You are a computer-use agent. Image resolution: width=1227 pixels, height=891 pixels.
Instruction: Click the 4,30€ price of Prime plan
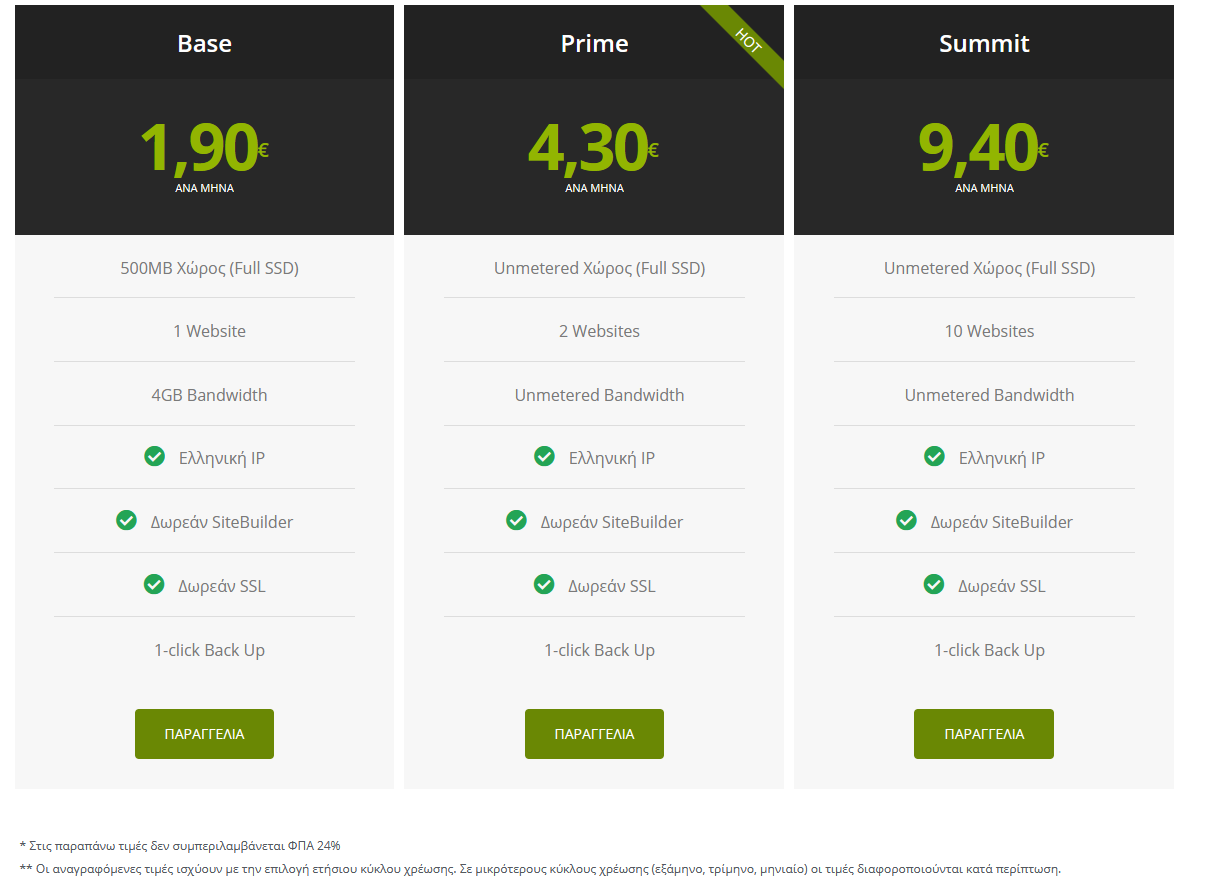pos(593,148)
